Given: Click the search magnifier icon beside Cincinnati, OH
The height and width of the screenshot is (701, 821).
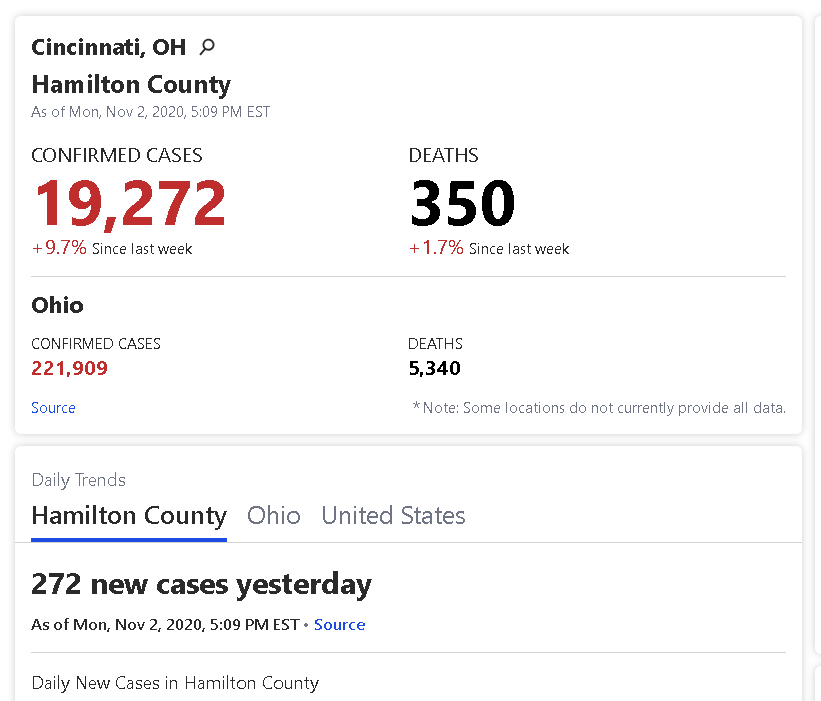Looking at the screenshot, I should coord(207,47).
